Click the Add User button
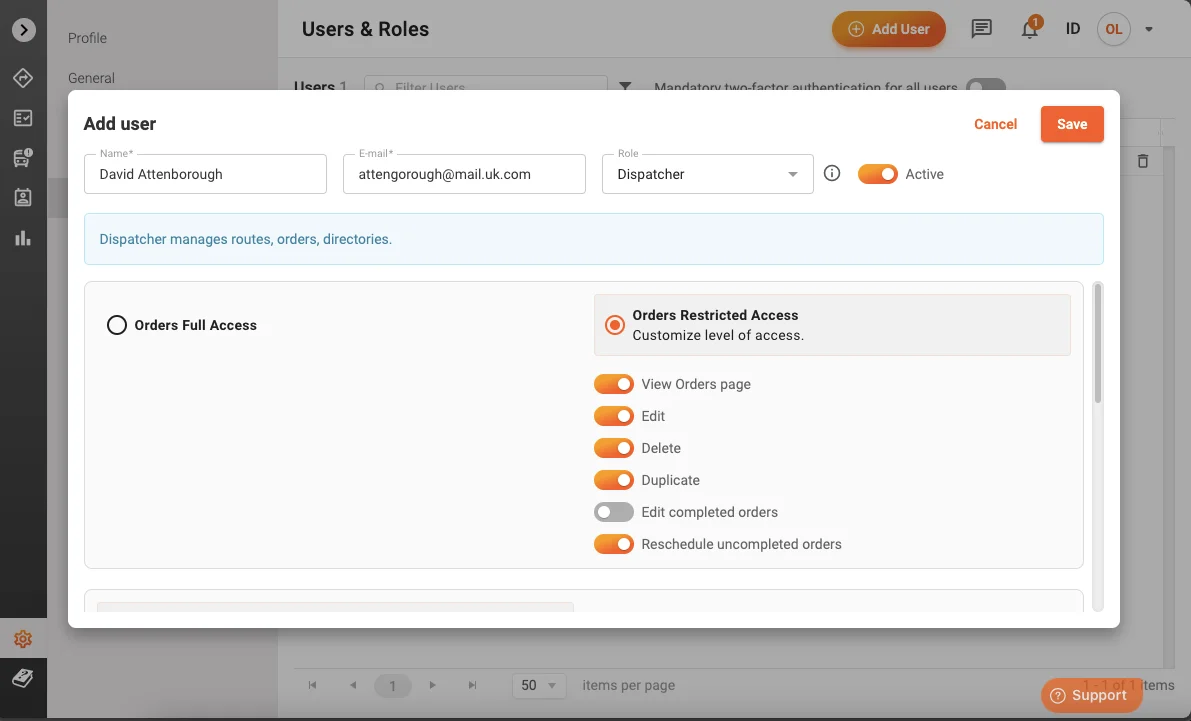 pos(889,29)
